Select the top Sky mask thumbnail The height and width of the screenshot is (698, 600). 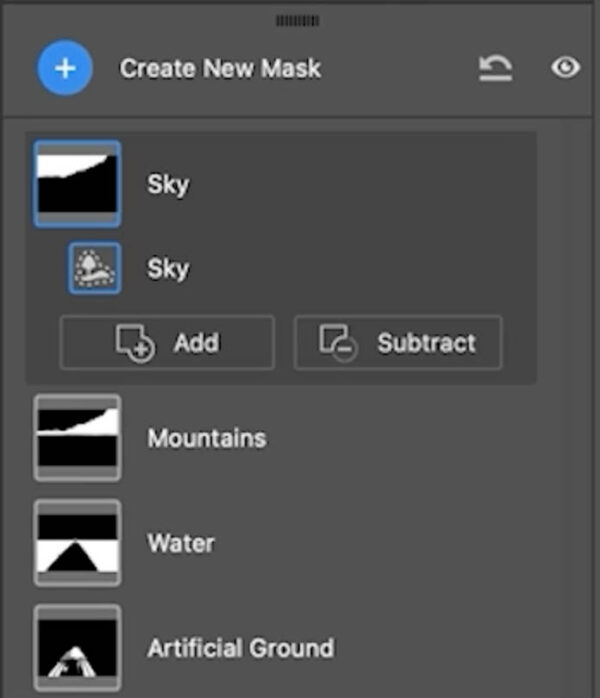pos(77,184)
